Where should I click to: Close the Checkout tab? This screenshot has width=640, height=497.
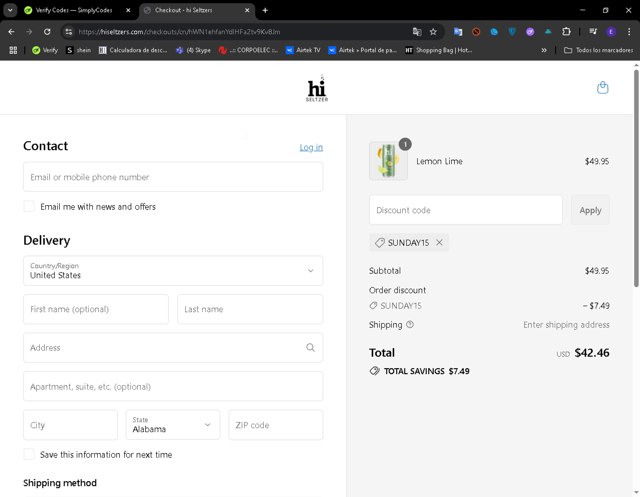tap(247, 10)
